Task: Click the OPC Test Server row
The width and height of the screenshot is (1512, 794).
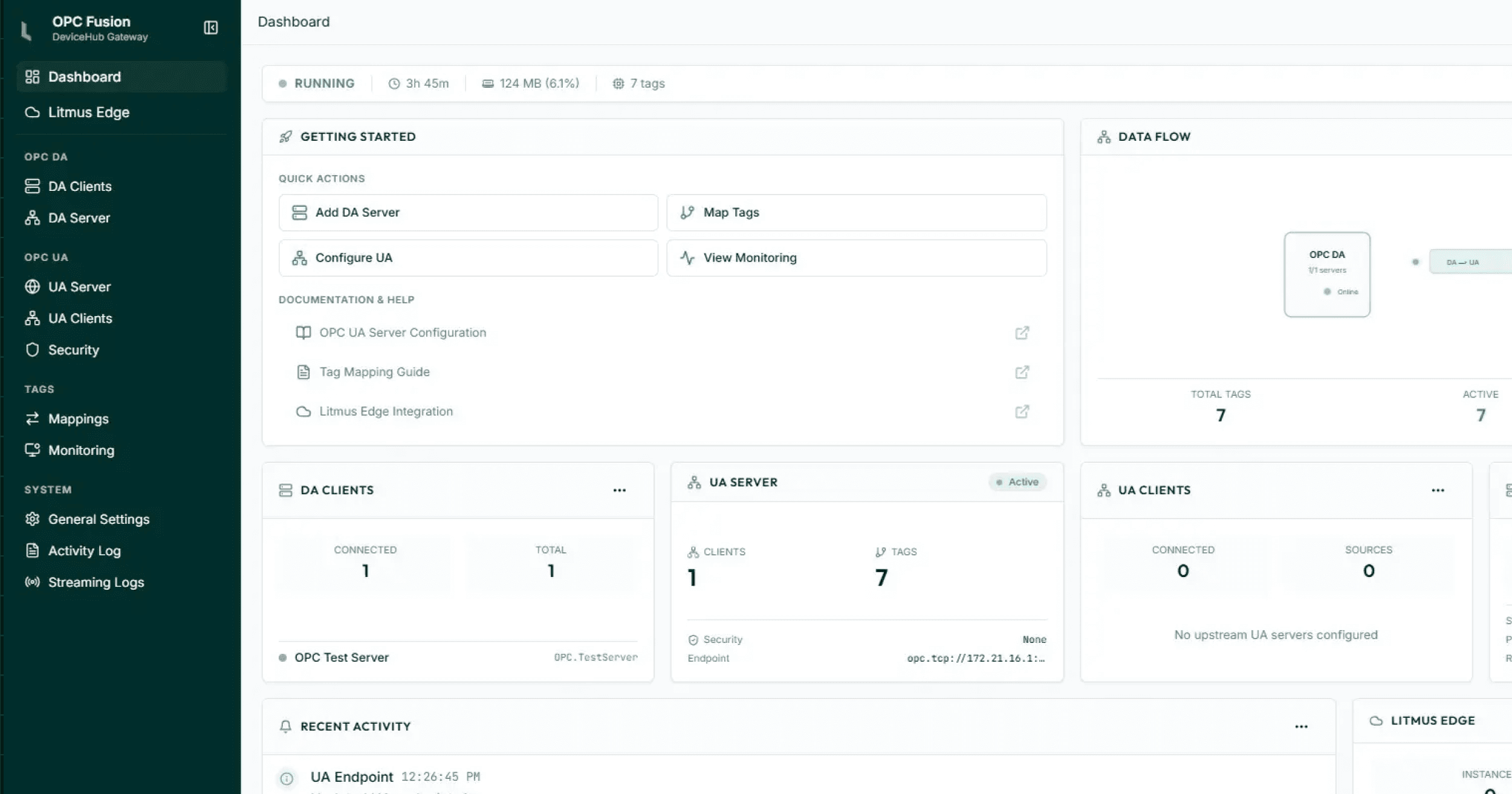Action: click(458, 657)
